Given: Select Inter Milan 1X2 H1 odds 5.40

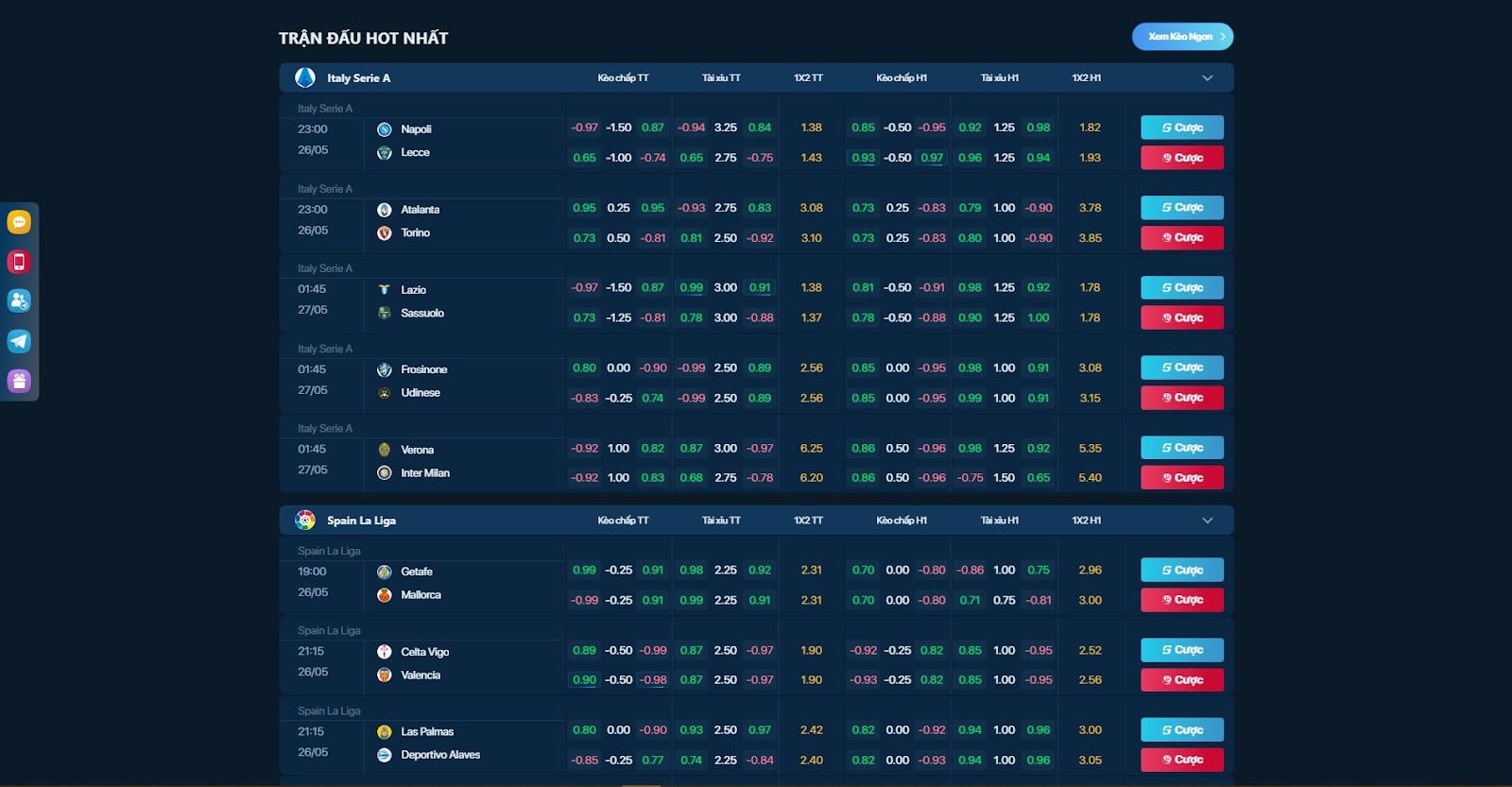Looking at the screenshot, I should [x=1090, y=478].
